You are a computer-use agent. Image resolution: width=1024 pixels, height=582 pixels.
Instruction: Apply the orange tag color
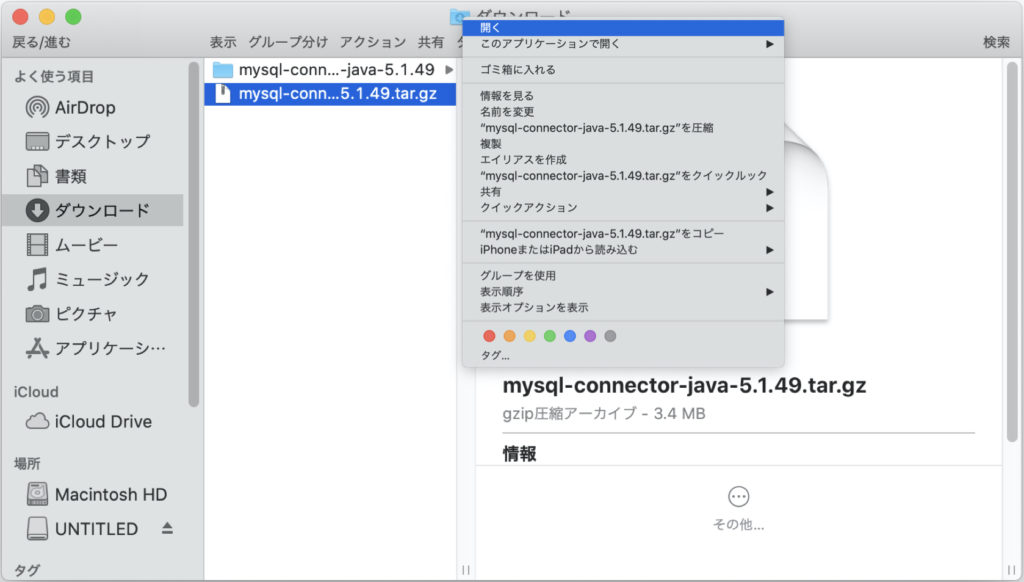[509, 336]
